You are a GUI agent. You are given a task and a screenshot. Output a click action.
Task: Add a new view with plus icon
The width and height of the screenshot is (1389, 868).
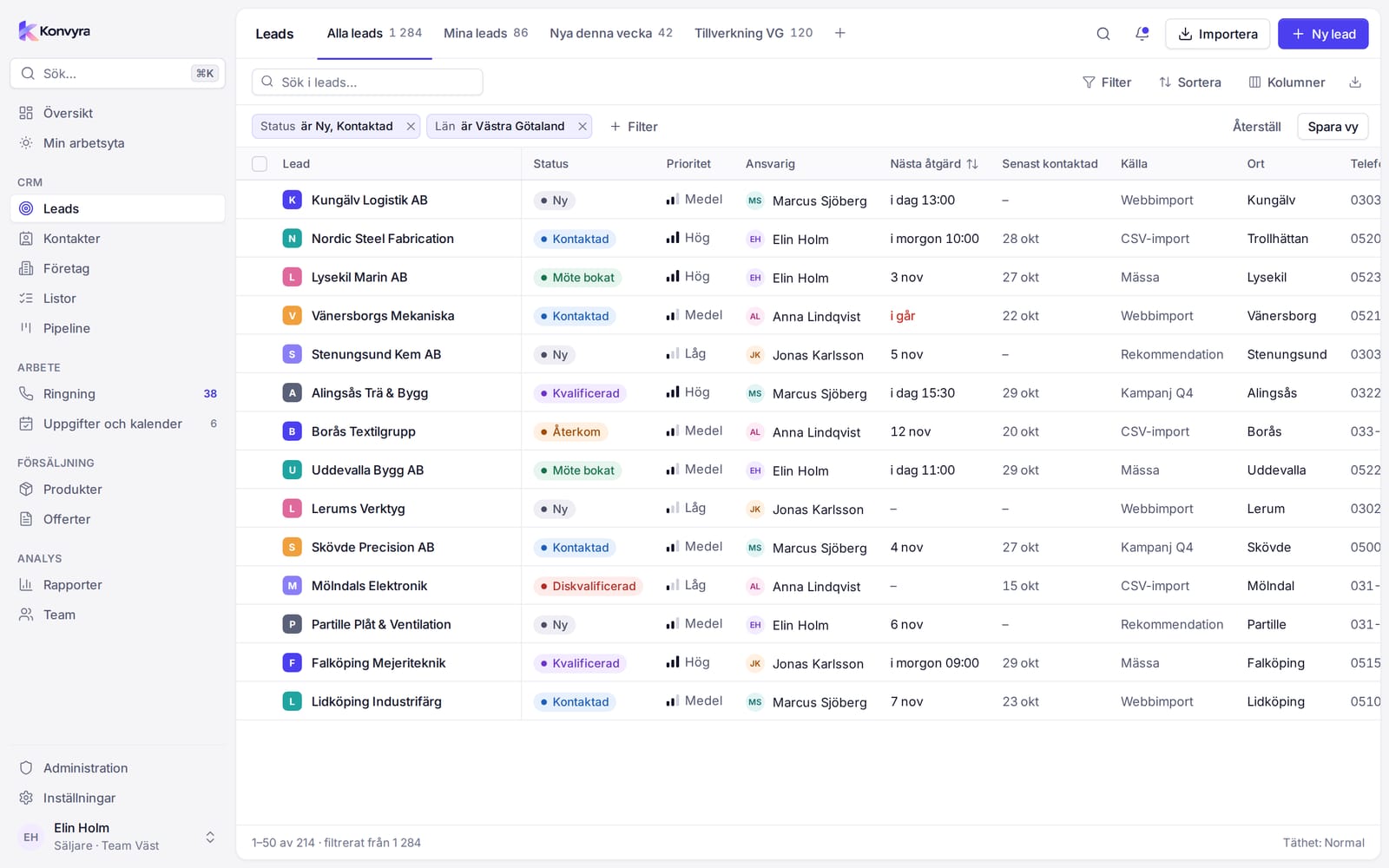839,33
